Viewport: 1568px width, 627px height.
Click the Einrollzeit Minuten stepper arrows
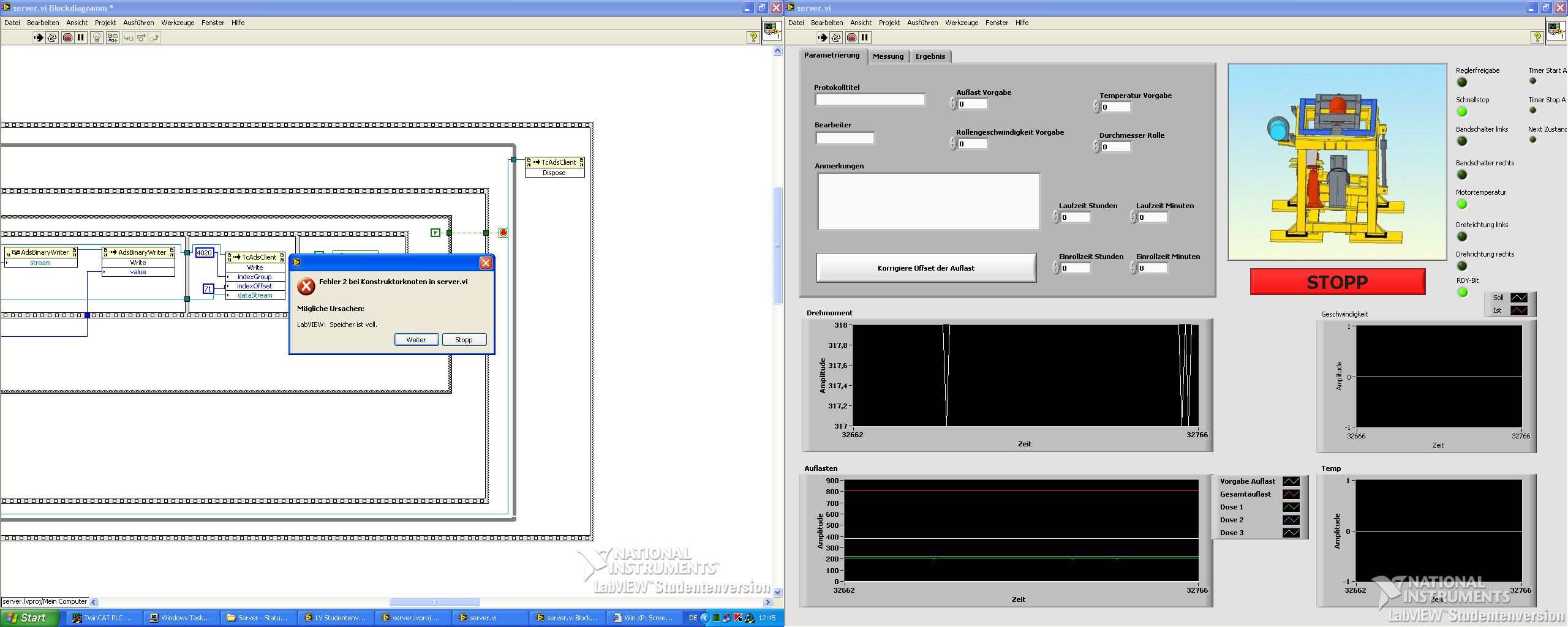[x=1133, y=268]
